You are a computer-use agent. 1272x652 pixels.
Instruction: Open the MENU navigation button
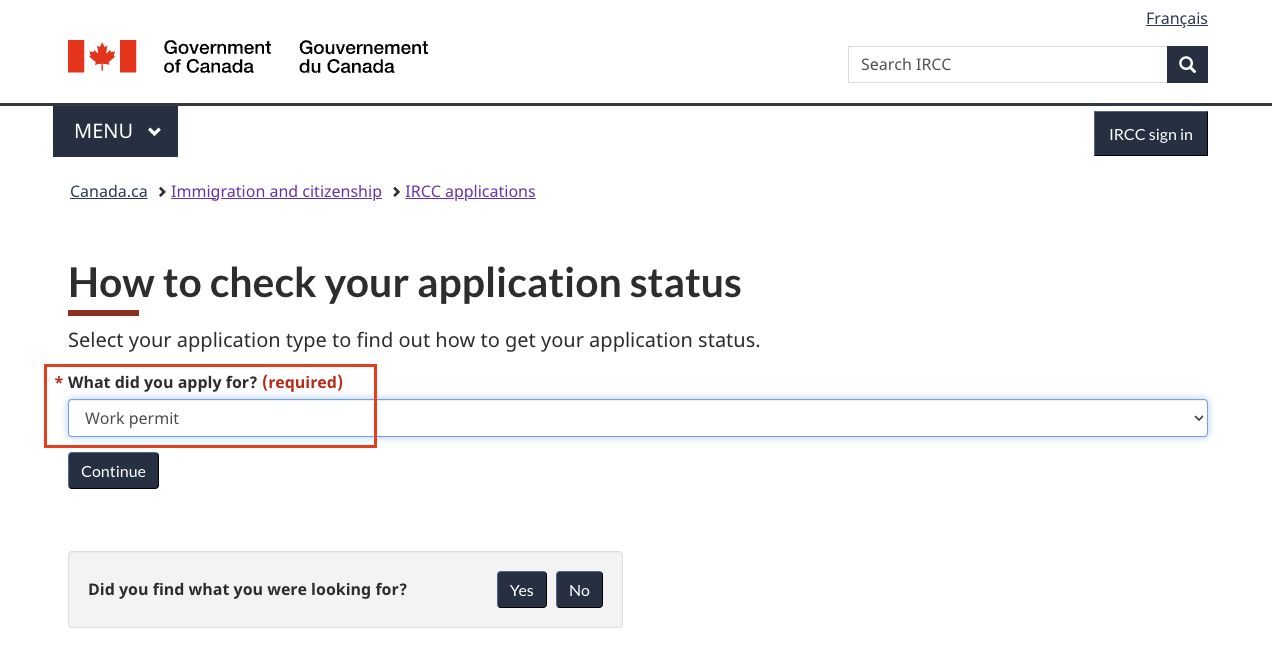tap(115, 132)
